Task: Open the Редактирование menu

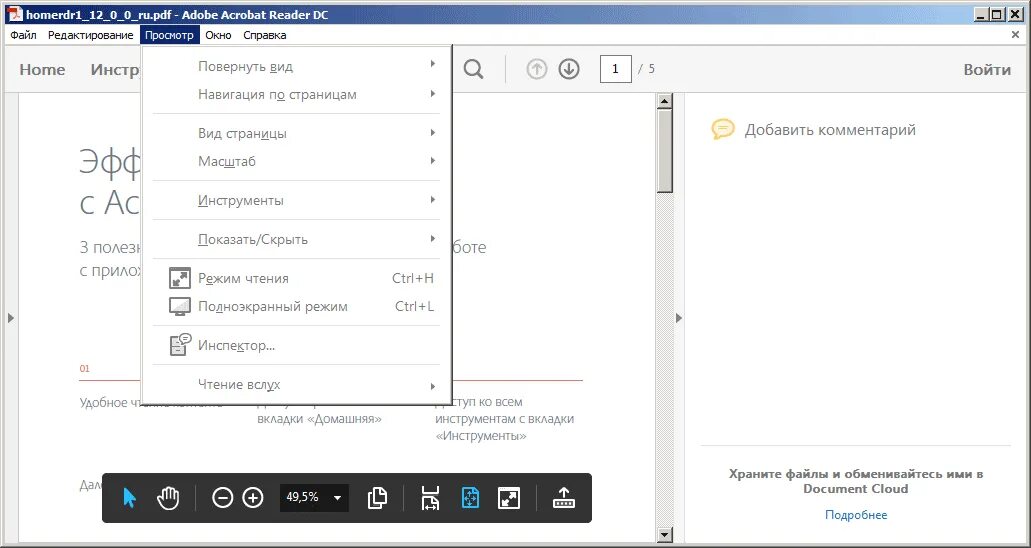Action: coord(91,35)
